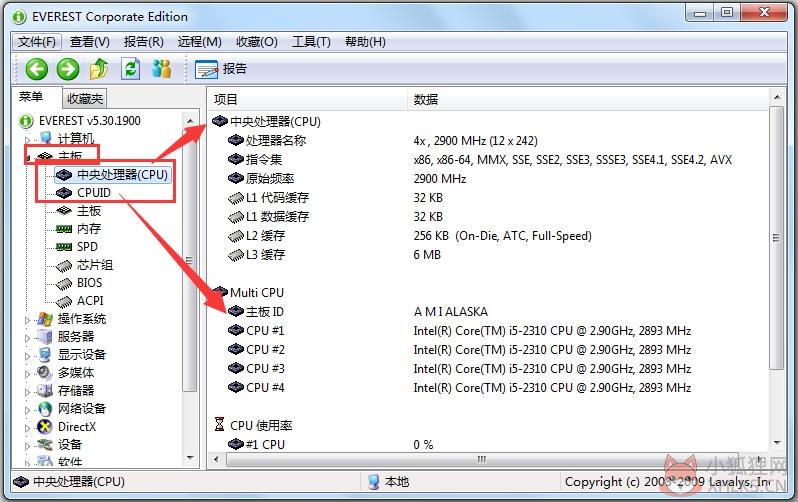Click the data panel vertical scrollbar thumb
This screenshot has width=798, height=502.
pyautogui.click(x=776, y=237)
